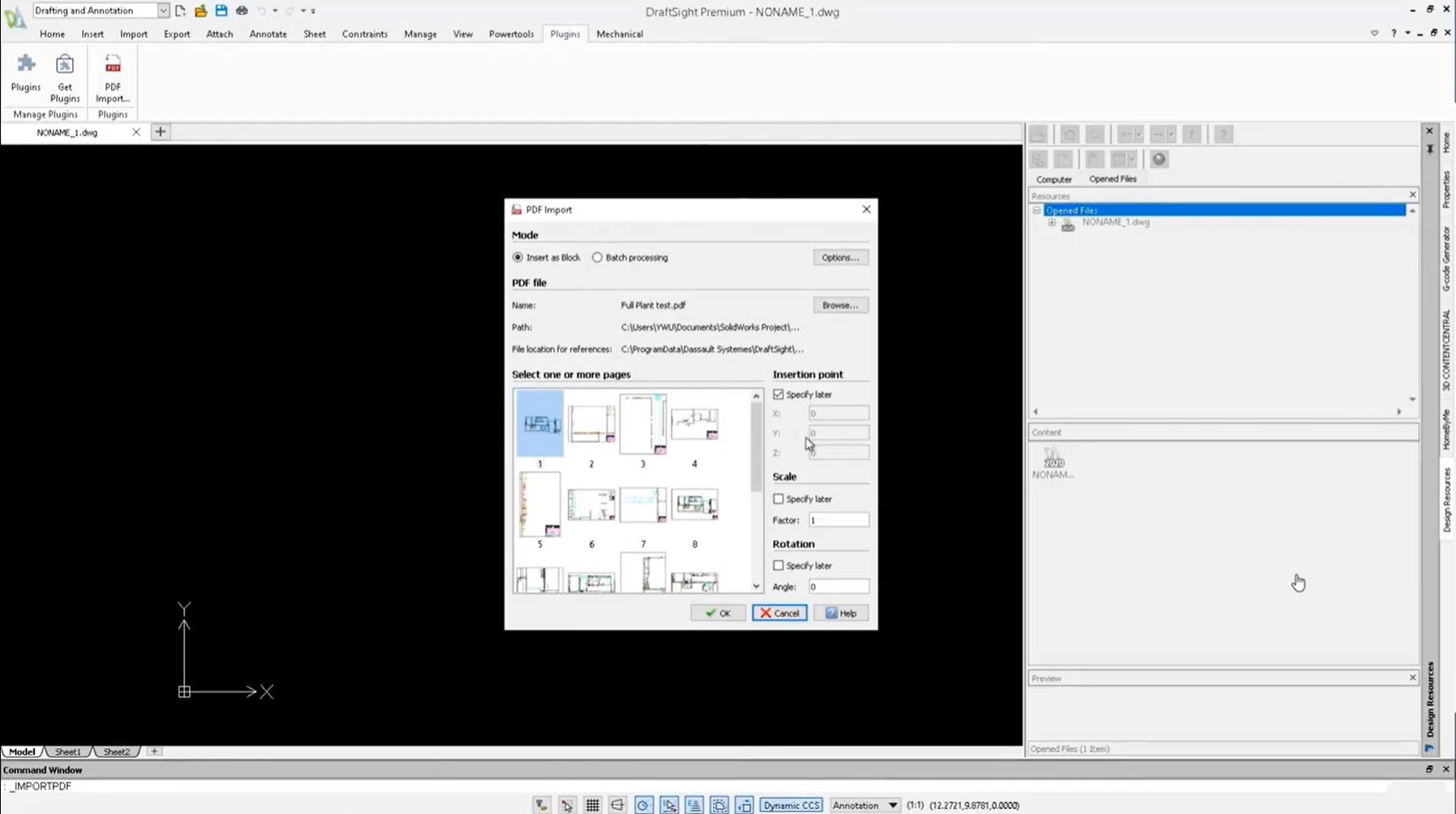
Task: Launch the PDF Import ribbon tool
Action: pos(113,78)
